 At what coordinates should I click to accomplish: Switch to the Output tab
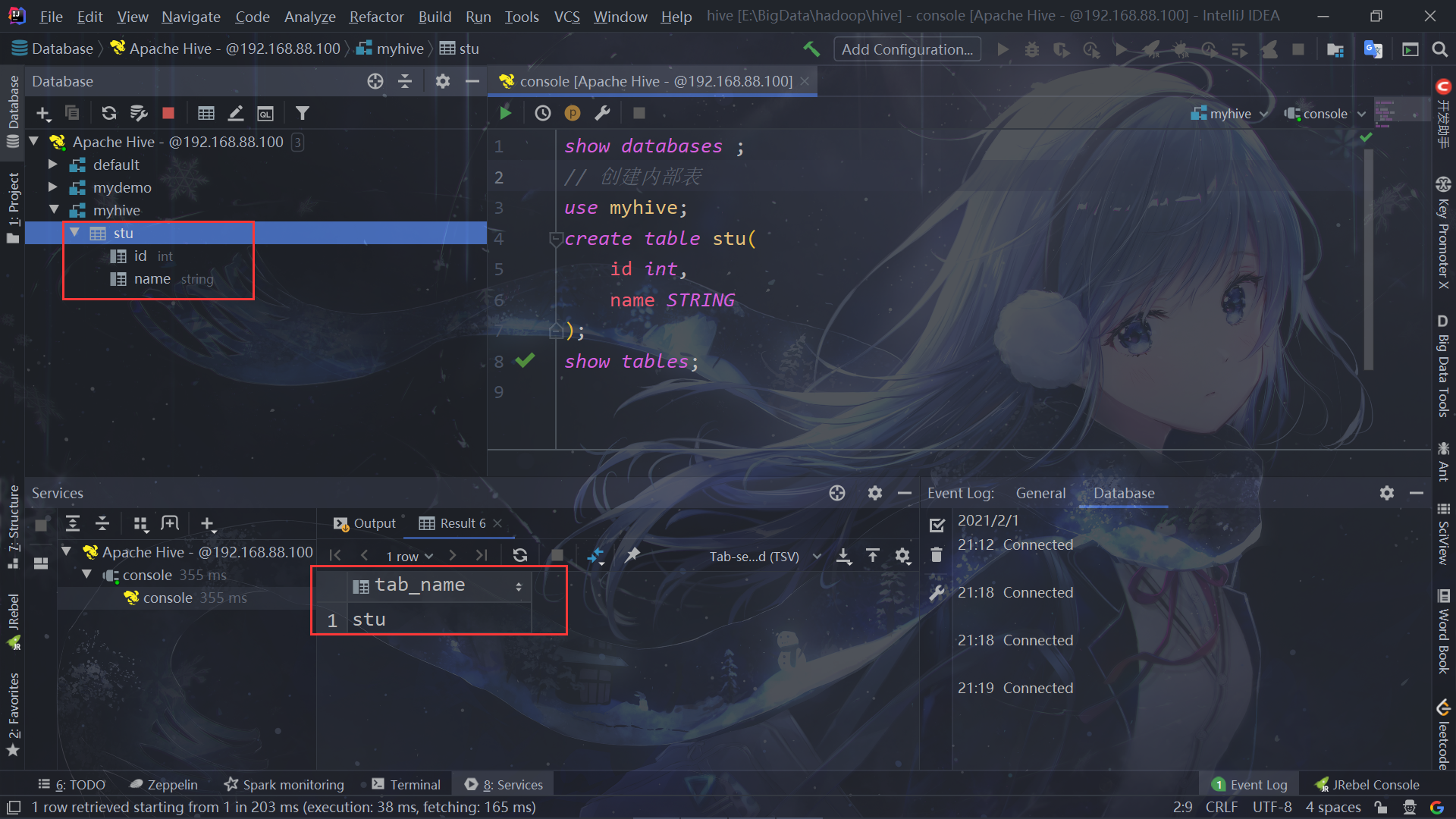point(365,523)
